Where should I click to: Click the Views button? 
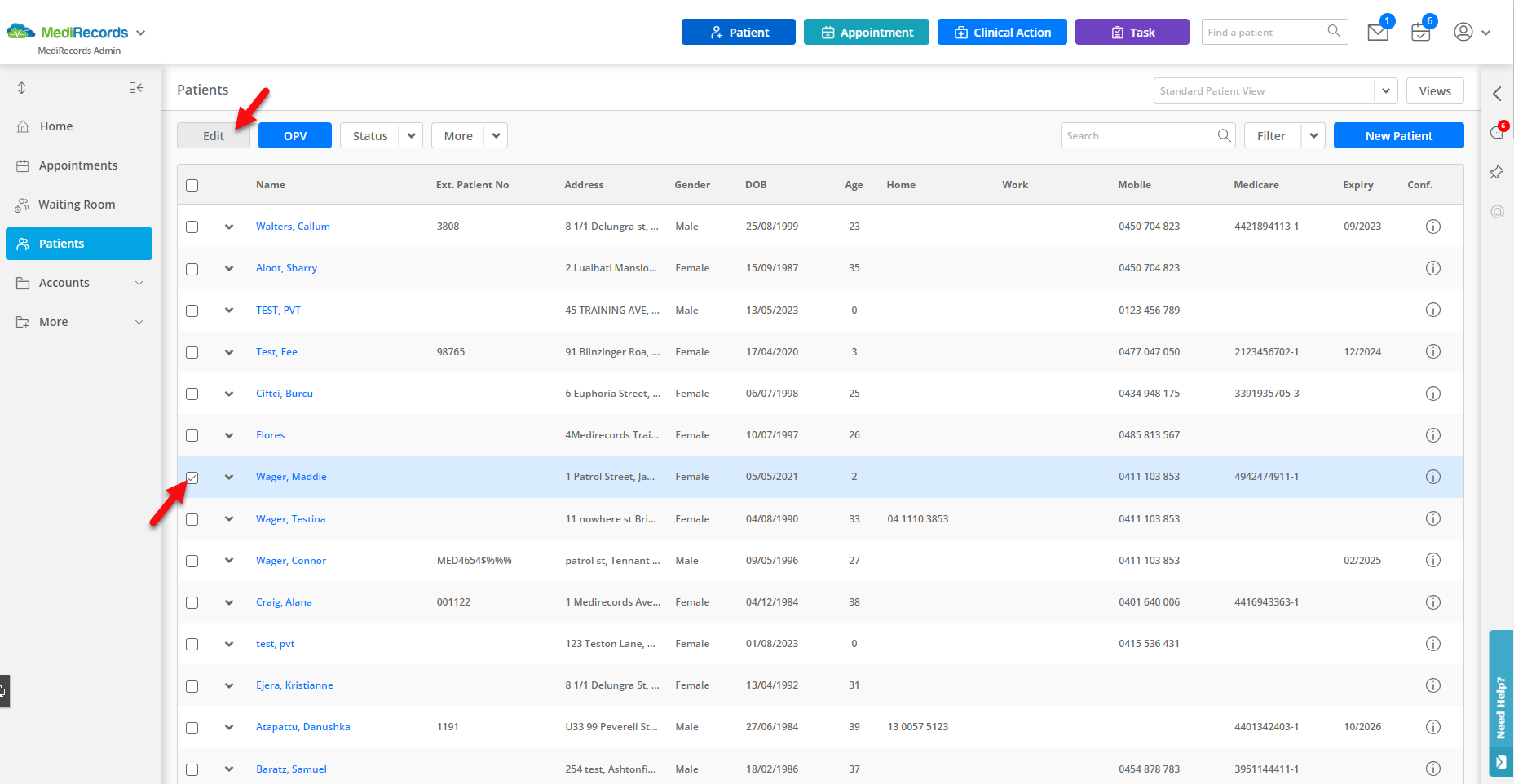[1435, 90]
